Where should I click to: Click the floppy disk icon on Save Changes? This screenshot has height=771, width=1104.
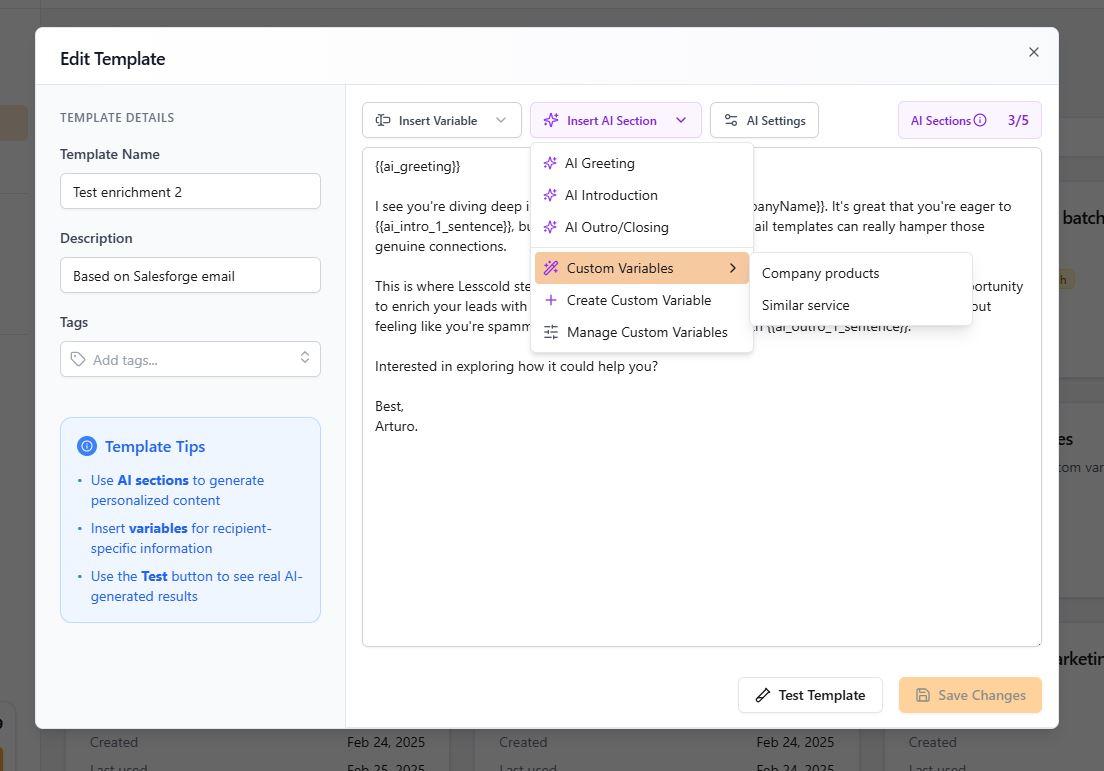pos(922,695)
